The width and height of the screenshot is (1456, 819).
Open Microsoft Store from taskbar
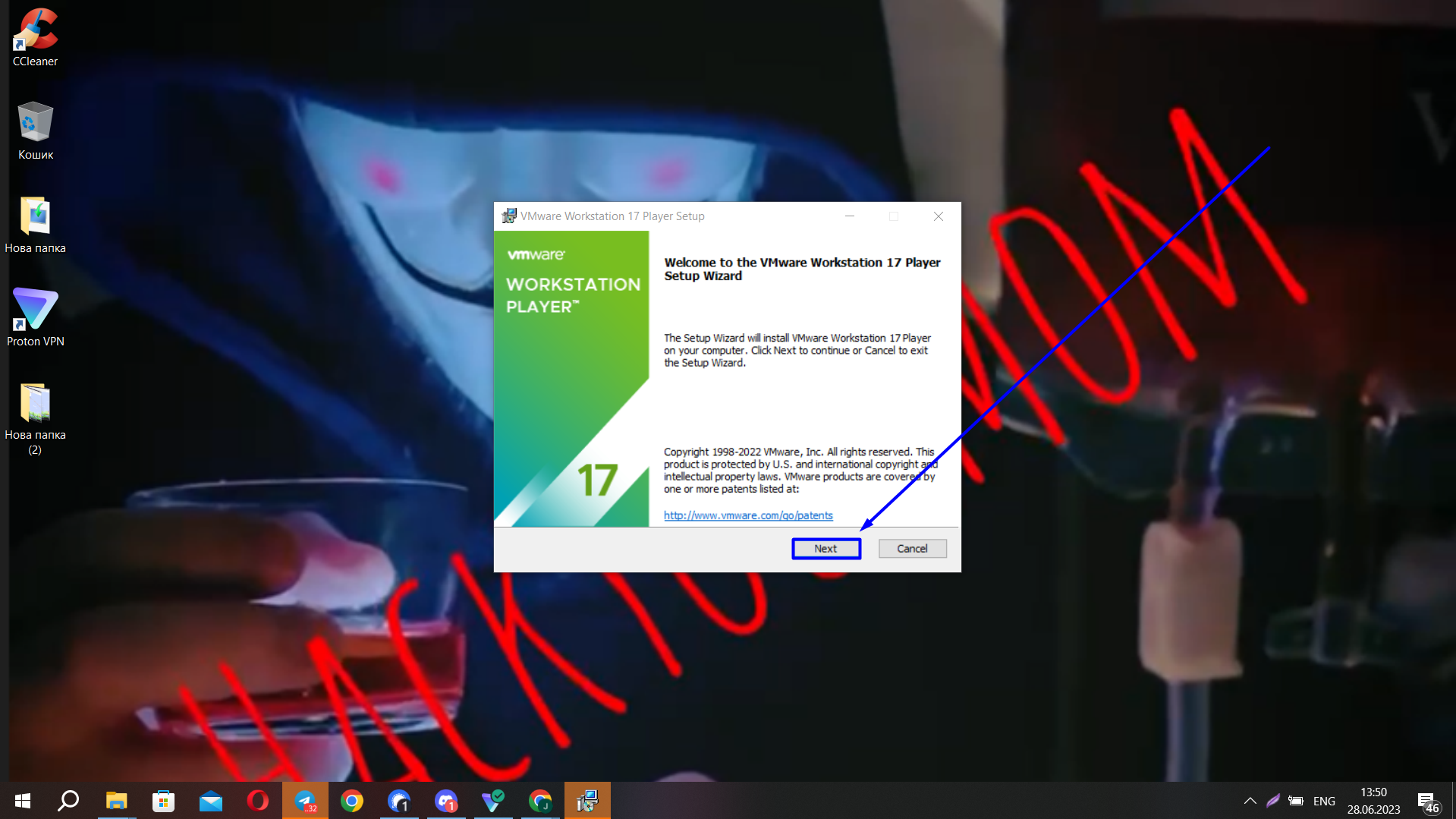[164, 801]
